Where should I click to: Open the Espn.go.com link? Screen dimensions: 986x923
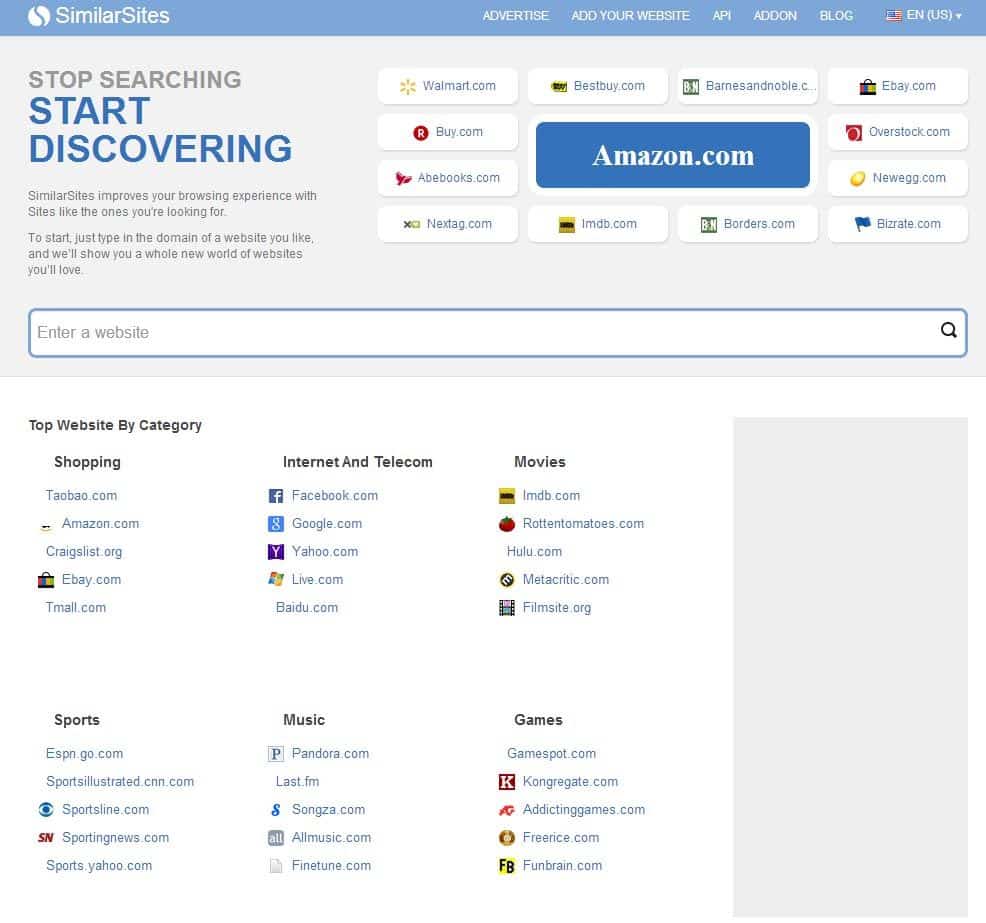tap(84, 754)
